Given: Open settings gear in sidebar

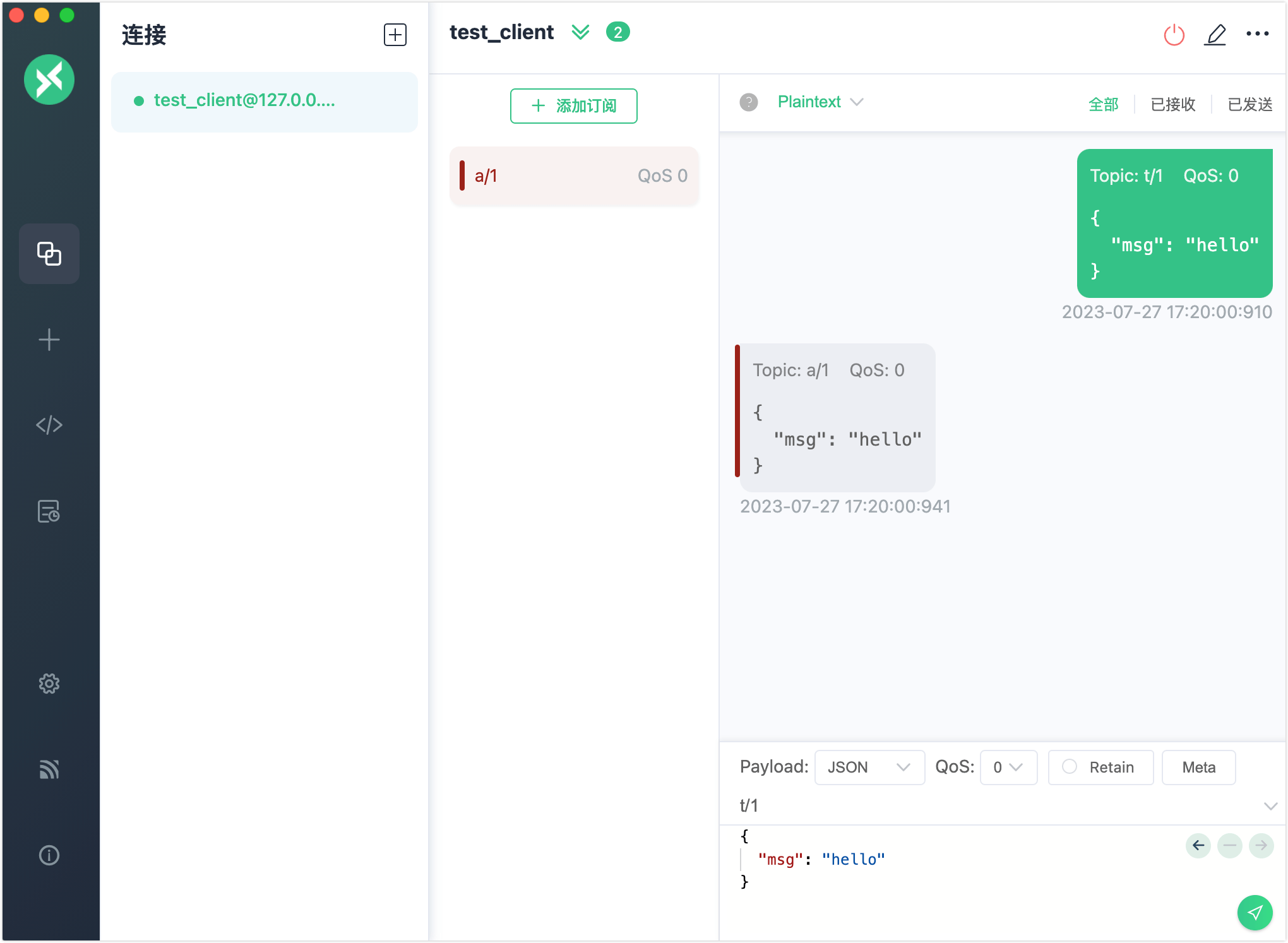Looking at the screenshot, I should point(49,684).
